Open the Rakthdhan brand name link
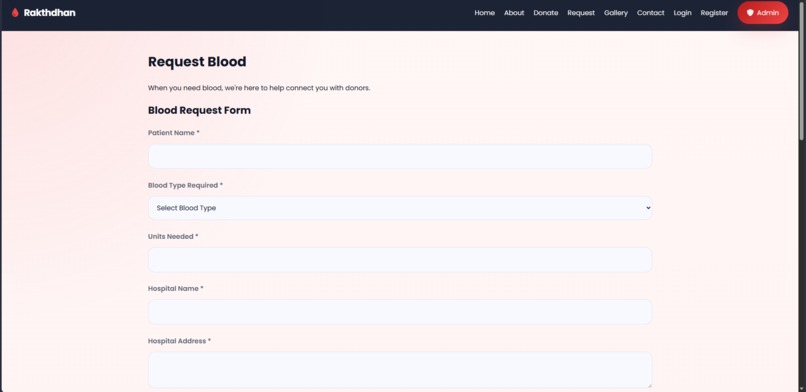This screenshot has height=392, width=806. [49, 13]
